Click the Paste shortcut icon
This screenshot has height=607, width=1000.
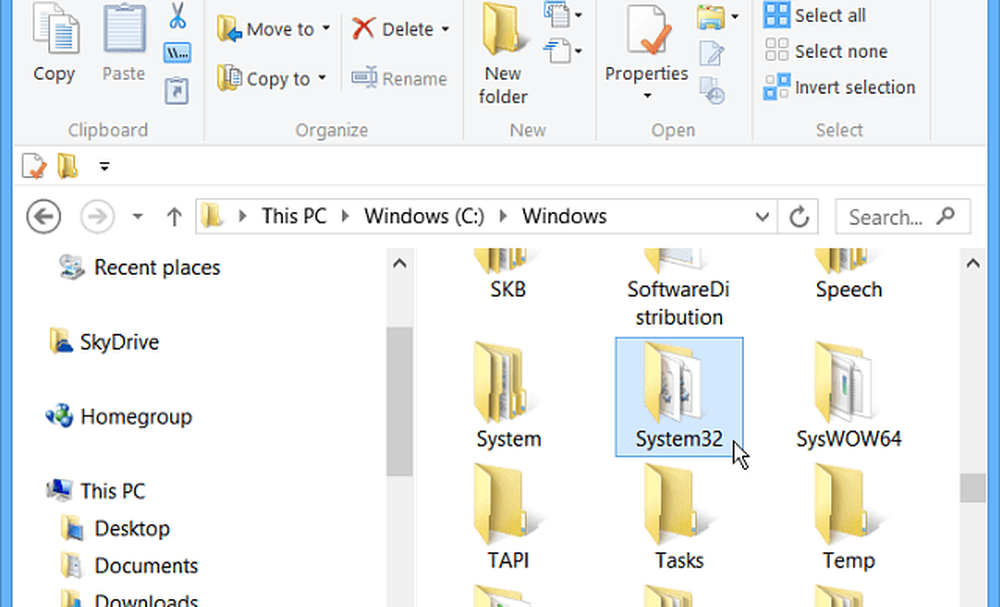[177, 91]
